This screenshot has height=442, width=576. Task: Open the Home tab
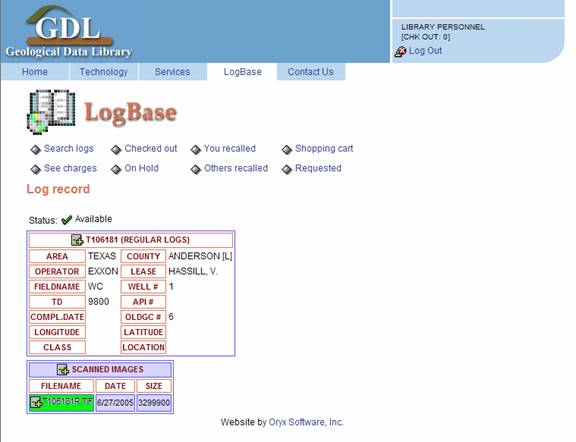[x=35, y=72]
